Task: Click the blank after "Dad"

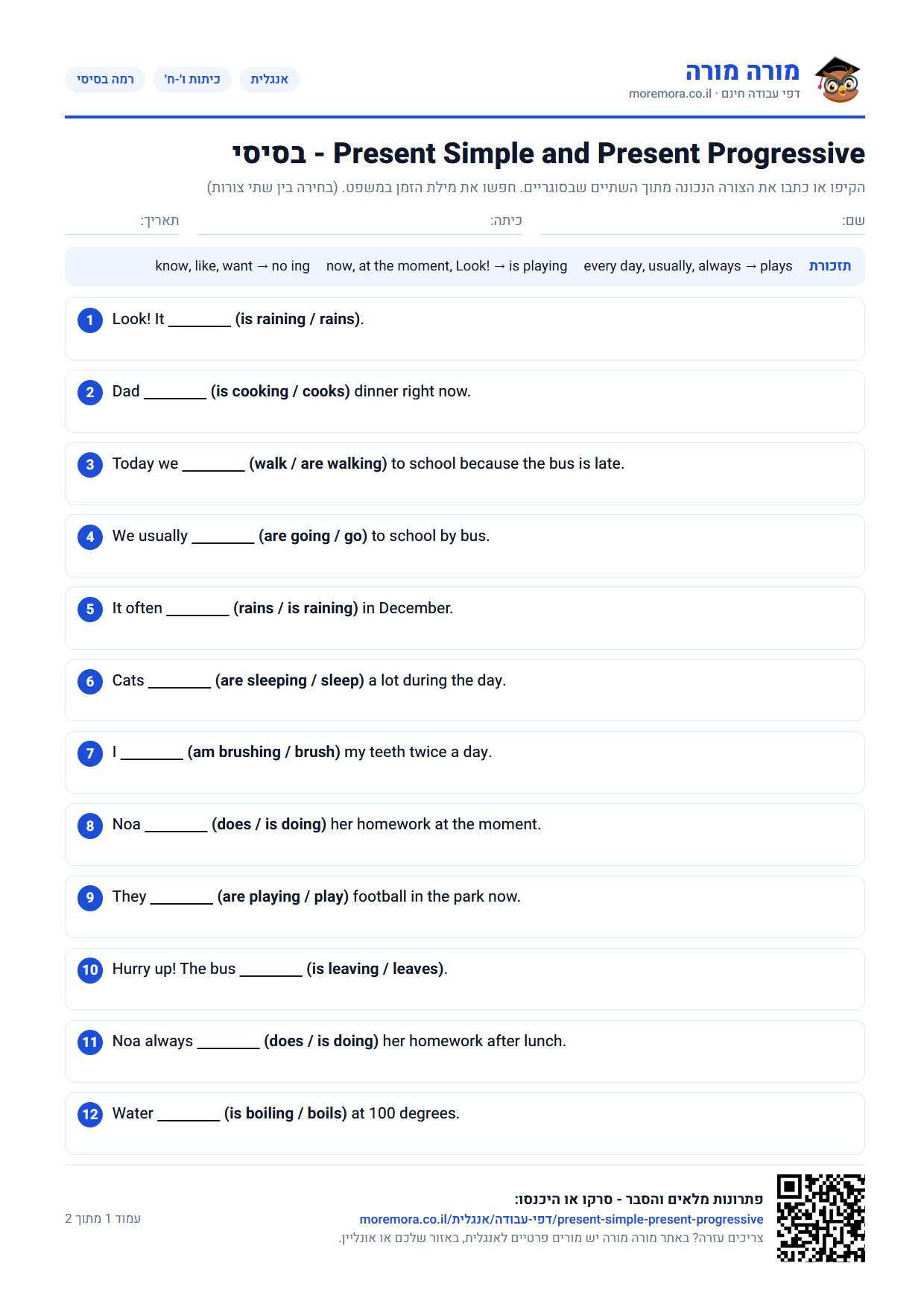Action: tap(175, 393)
